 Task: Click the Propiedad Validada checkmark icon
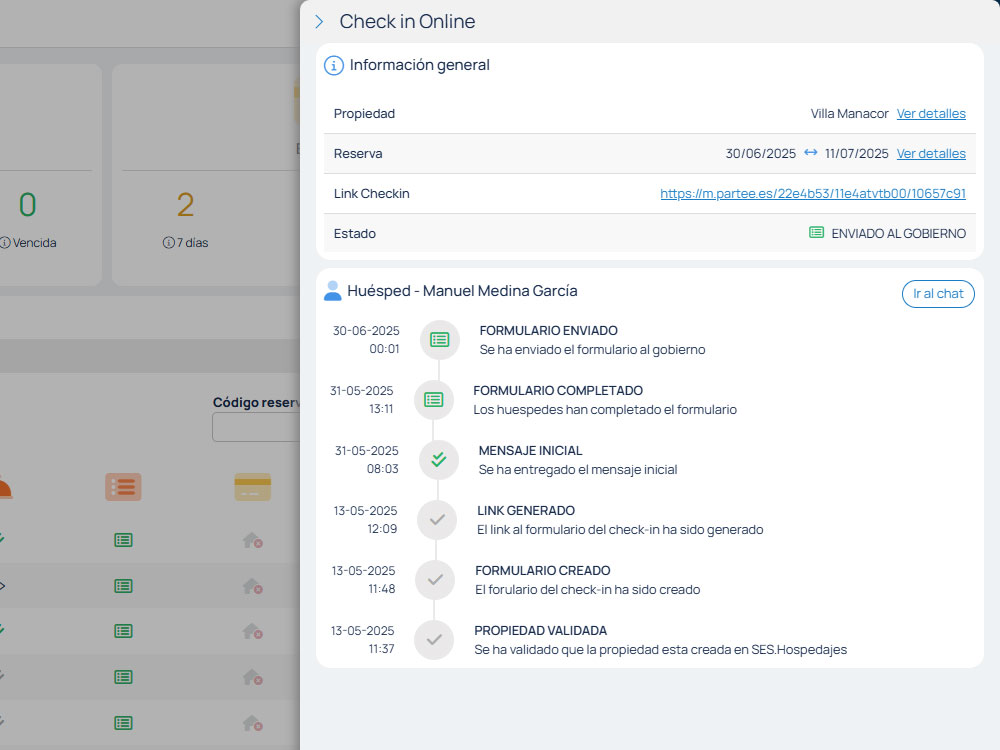tap(434, 640)
